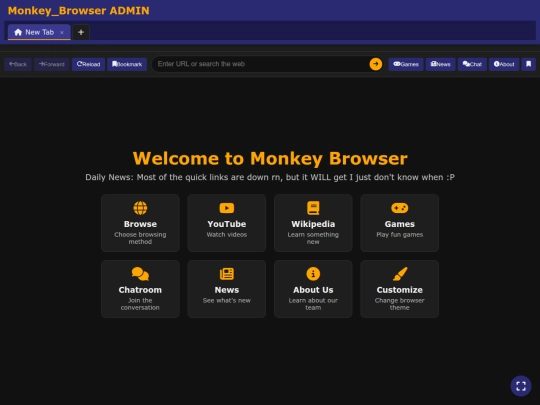The height and width of the screenshot is (405, 540).
Task: Go Forward in navigation toolbar
Action: point(52,64)
